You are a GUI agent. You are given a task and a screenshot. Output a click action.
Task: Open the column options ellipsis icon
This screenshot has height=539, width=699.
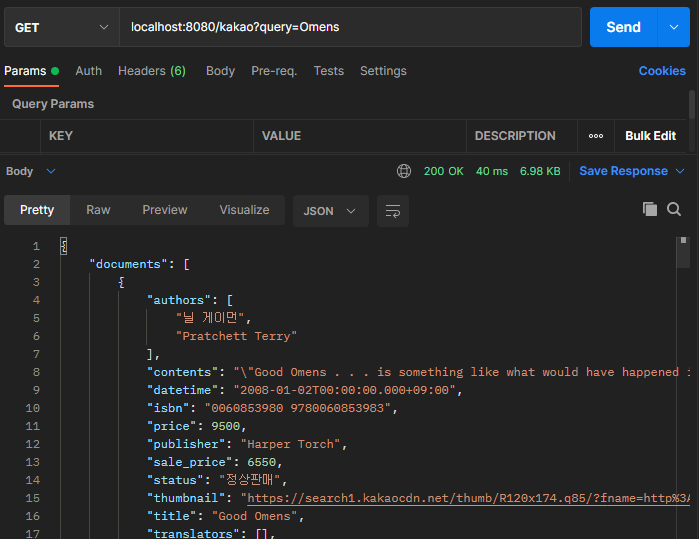[596, 136]
